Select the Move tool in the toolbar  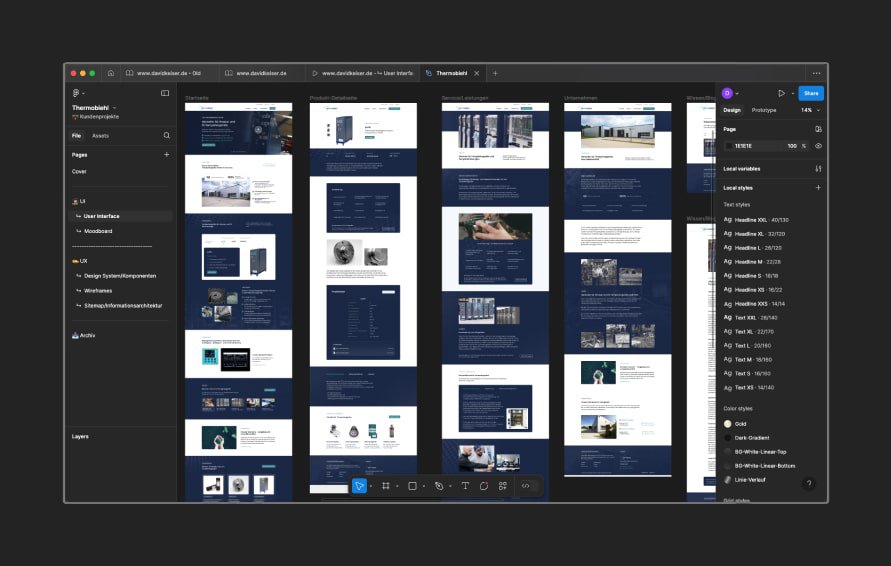tap(359, 486)
